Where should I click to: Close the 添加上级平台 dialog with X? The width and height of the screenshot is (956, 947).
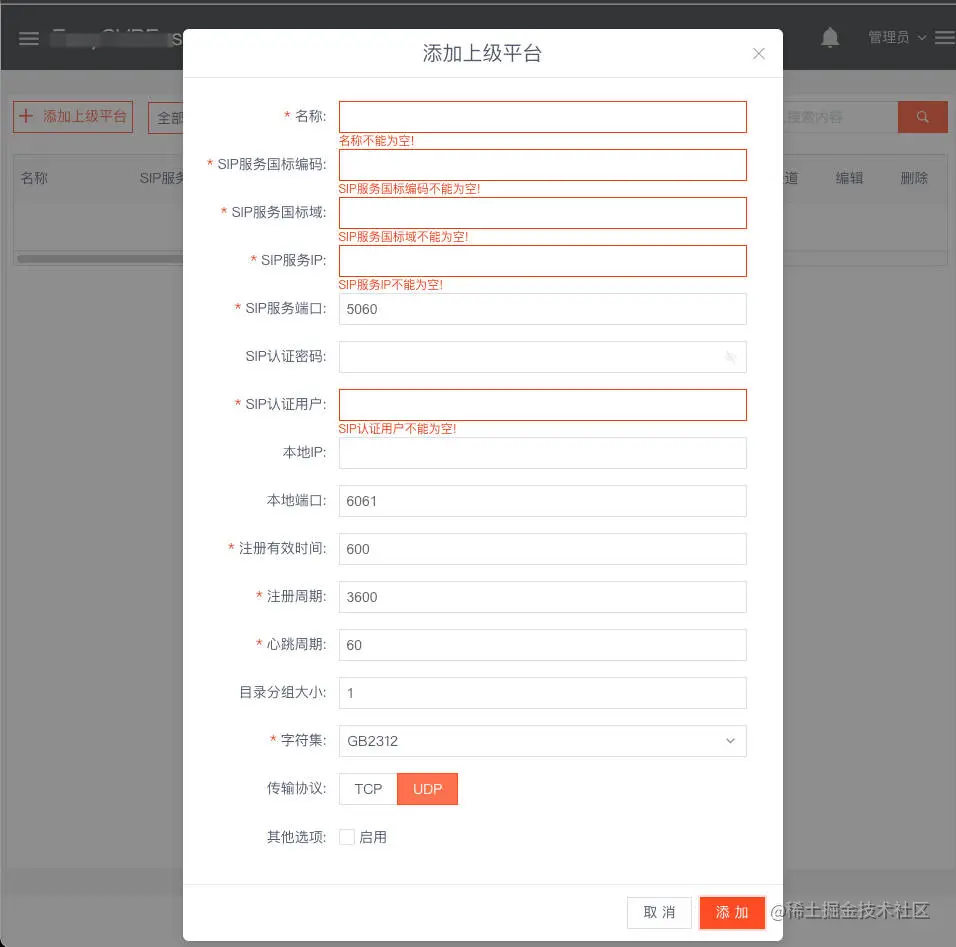758,54
